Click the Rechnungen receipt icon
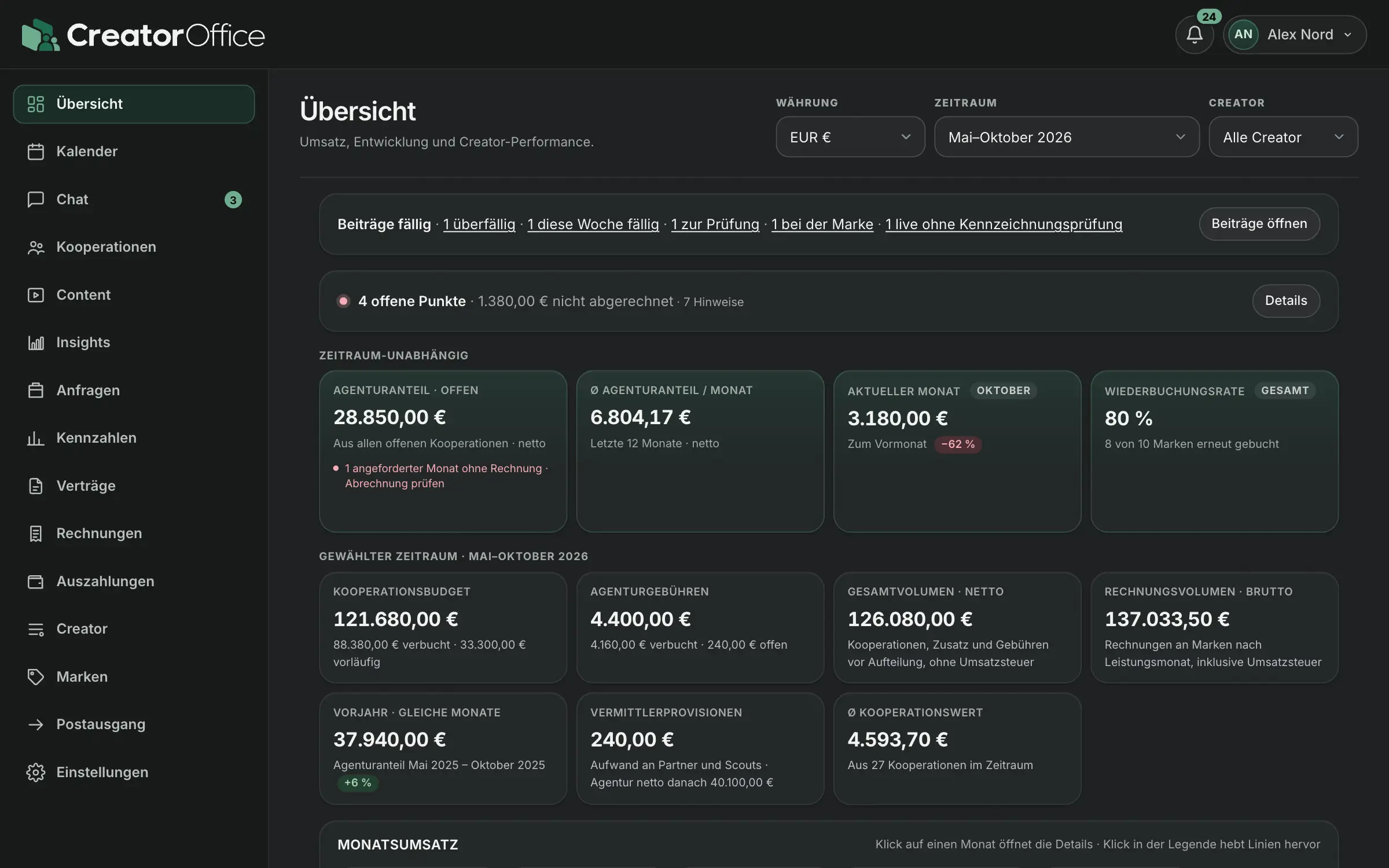This screenshot has height=868, width=1389. point(36,534)
